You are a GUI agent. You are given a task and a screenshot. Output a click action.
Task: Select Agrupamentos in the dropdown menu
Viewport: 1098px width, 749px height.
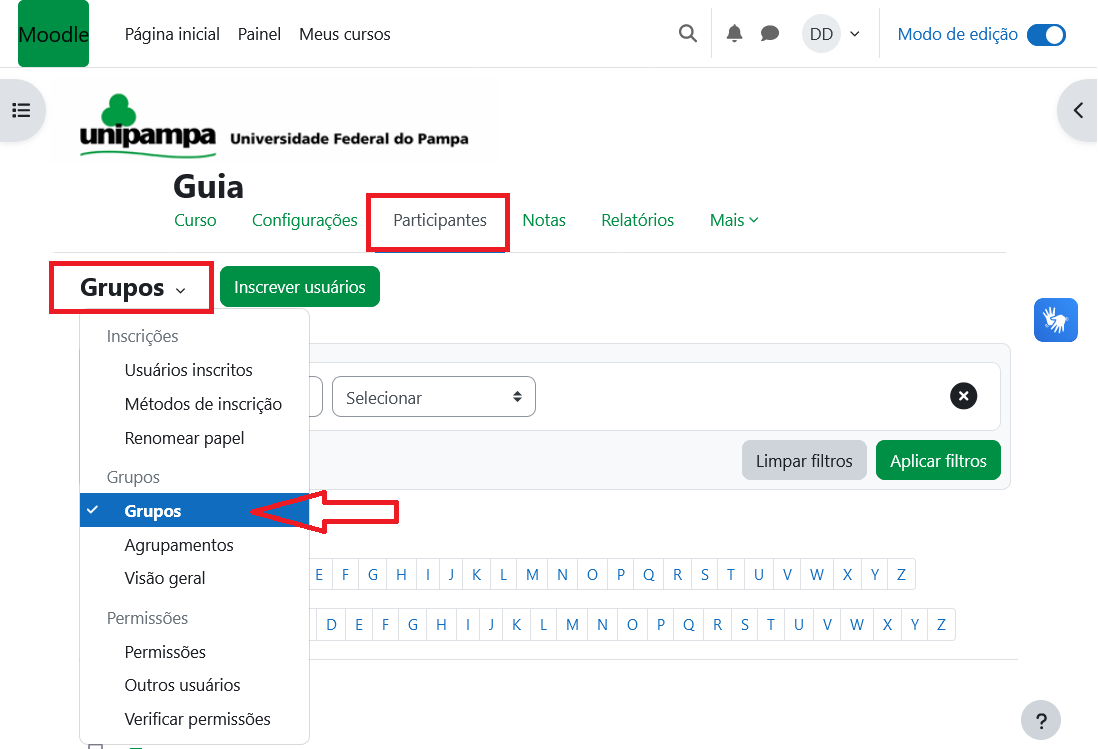pyautogui.click(x=179, y=545)
